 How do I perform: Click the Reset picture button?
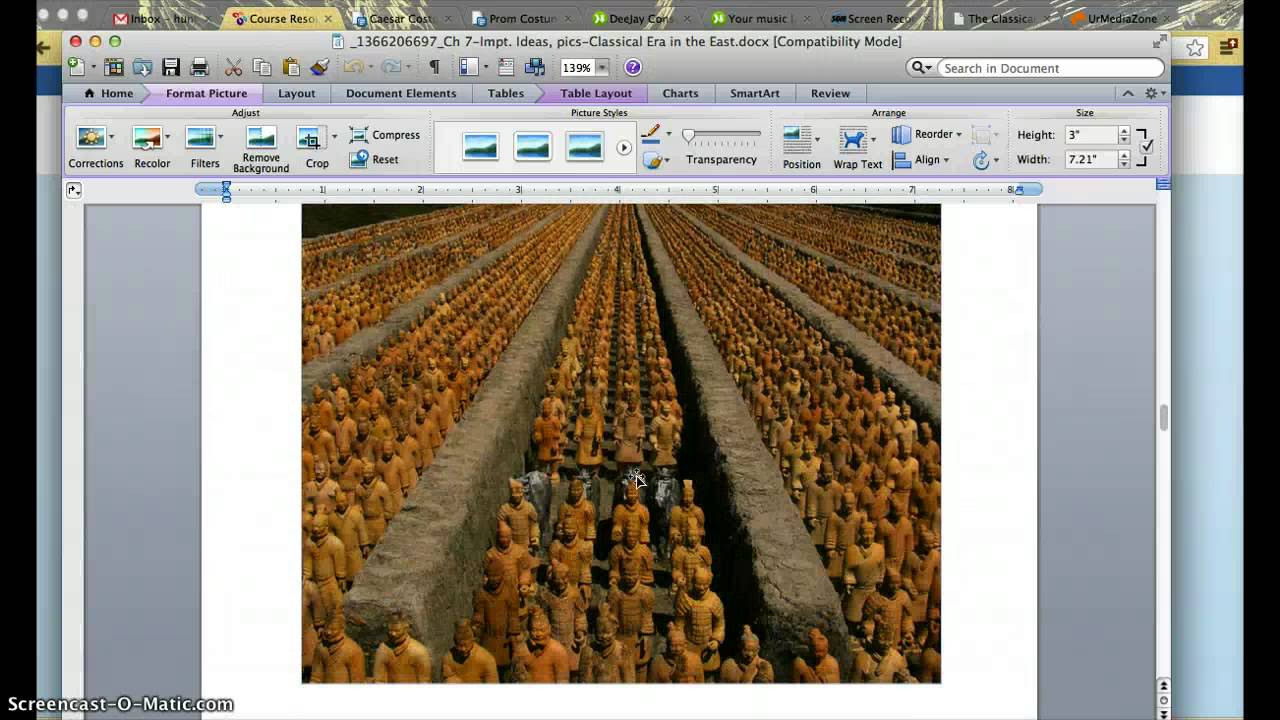coord(374,159)
